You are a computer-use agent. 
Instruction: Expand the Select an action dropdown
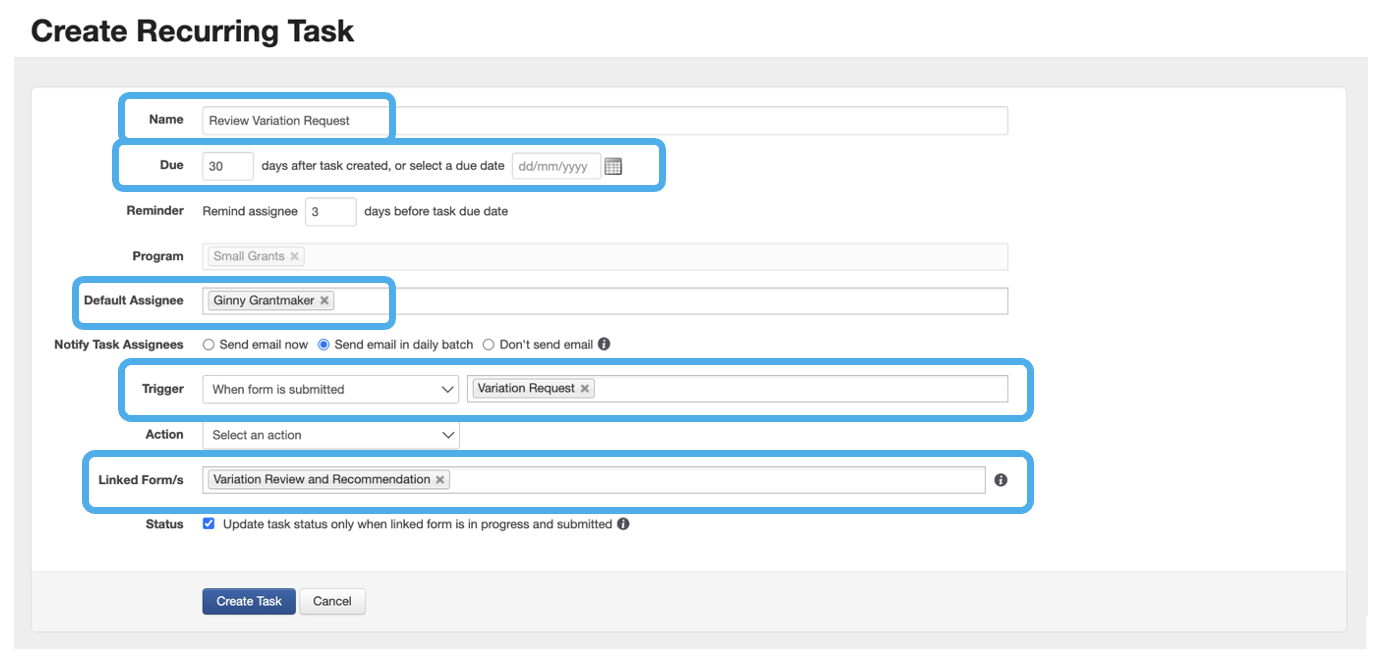330,435
